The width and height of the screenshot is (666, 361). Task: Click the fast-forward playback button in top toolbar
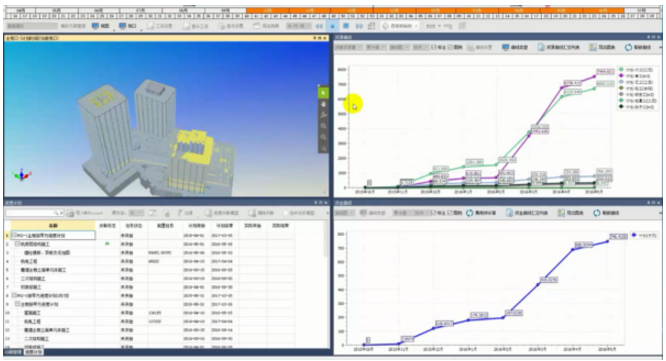tap(359, 26)
